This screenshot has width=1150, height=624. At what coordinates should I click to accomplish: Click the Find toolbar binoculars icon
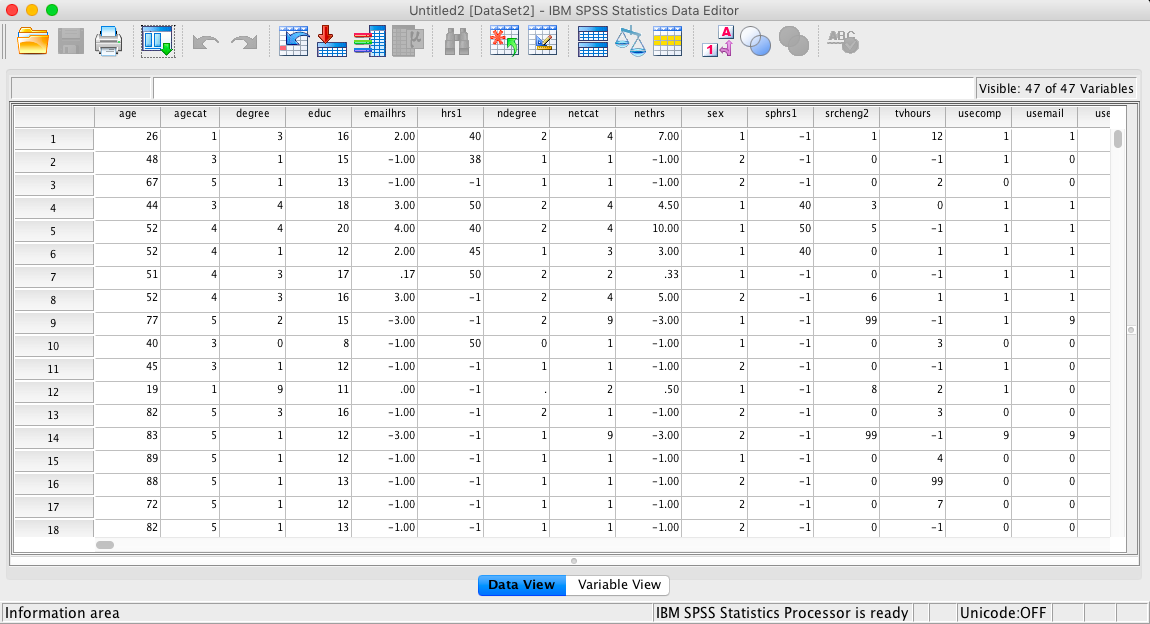click(x=455, y=41)
